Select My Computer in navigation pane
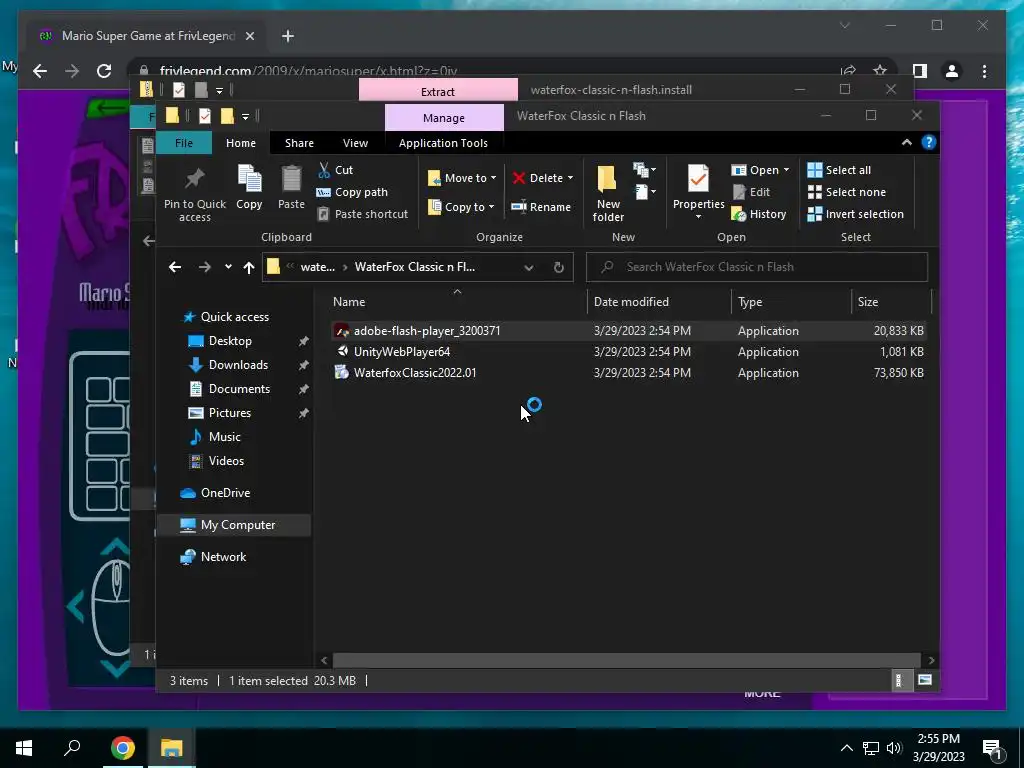Viewport: 1024px width, 768px height. [234, 525]
